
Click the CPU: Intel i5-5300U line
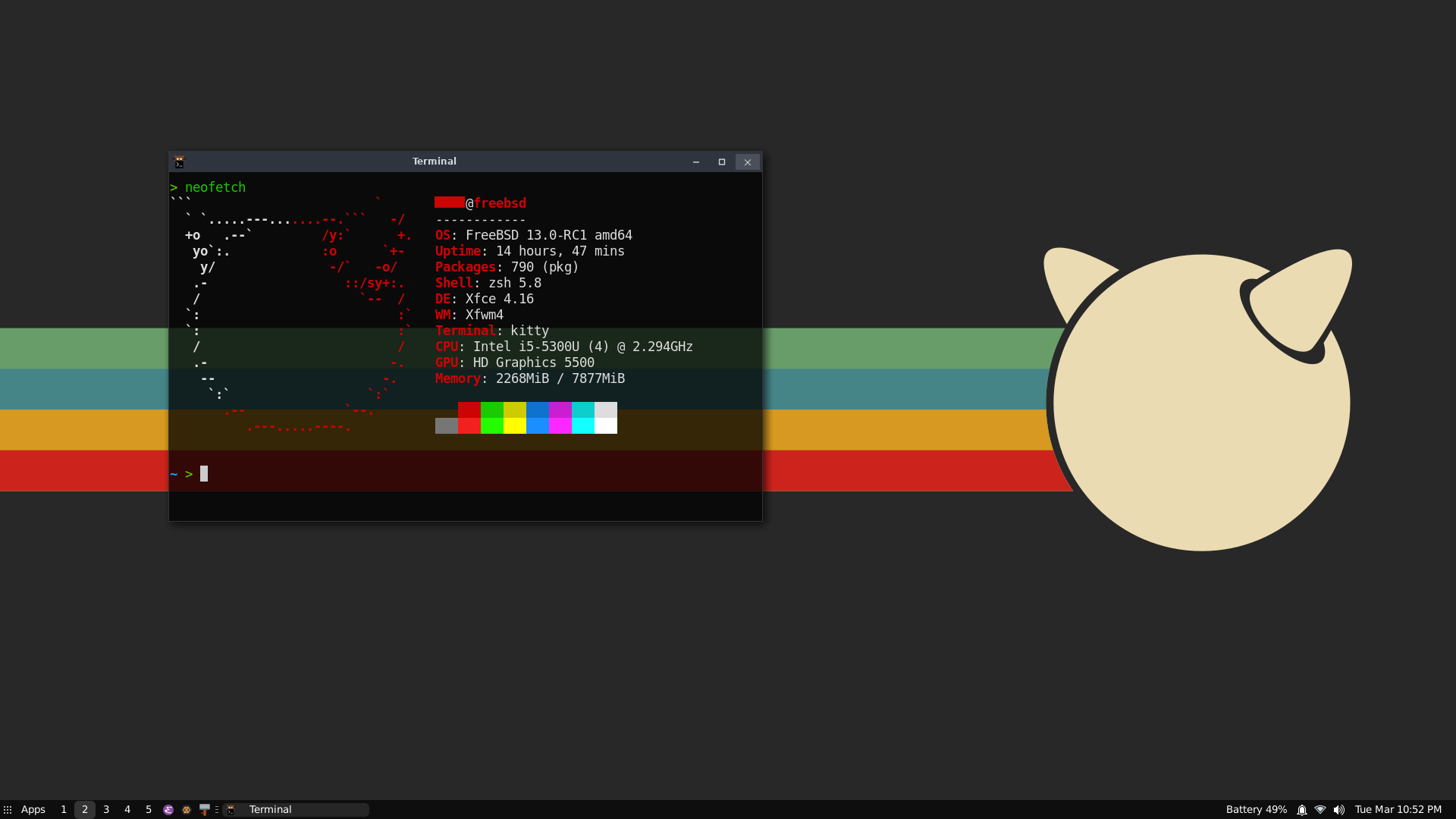(564, 347)
